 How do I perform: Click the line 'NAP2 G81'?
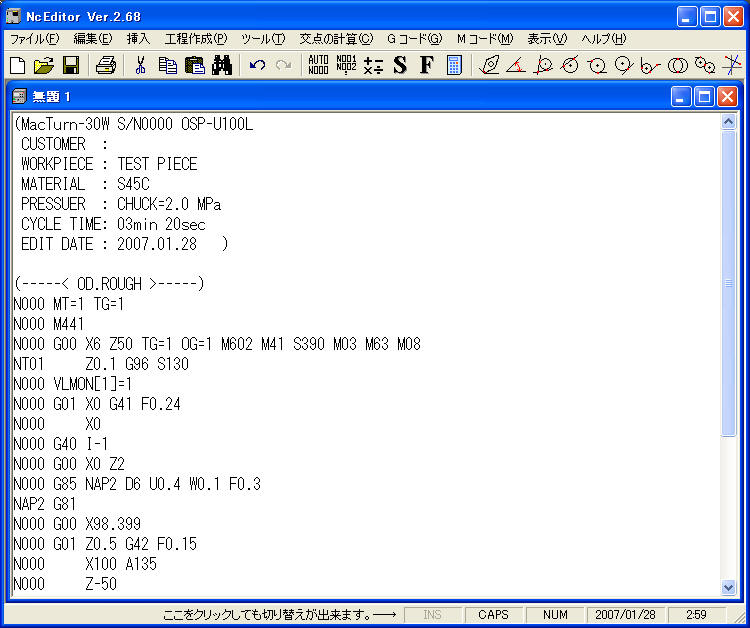click(44, 504)
